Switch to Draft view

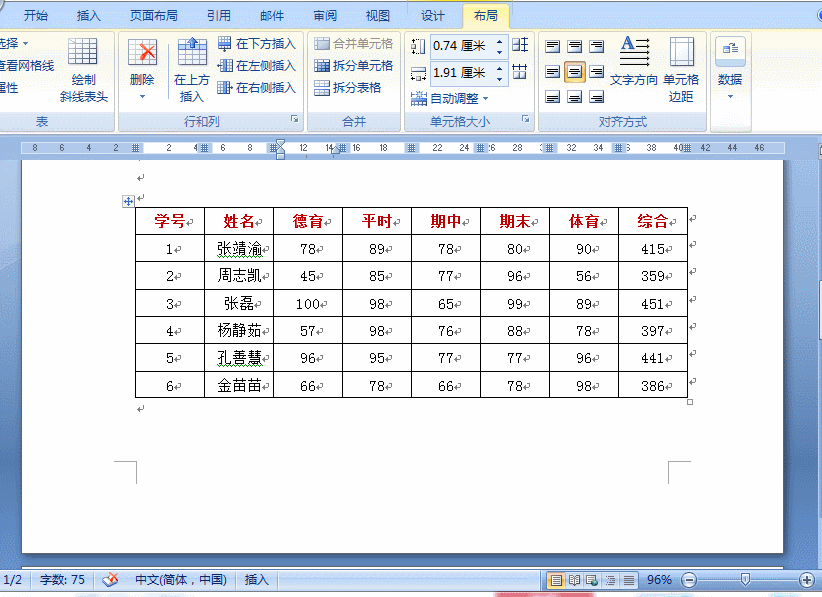[x=629, y=580]
